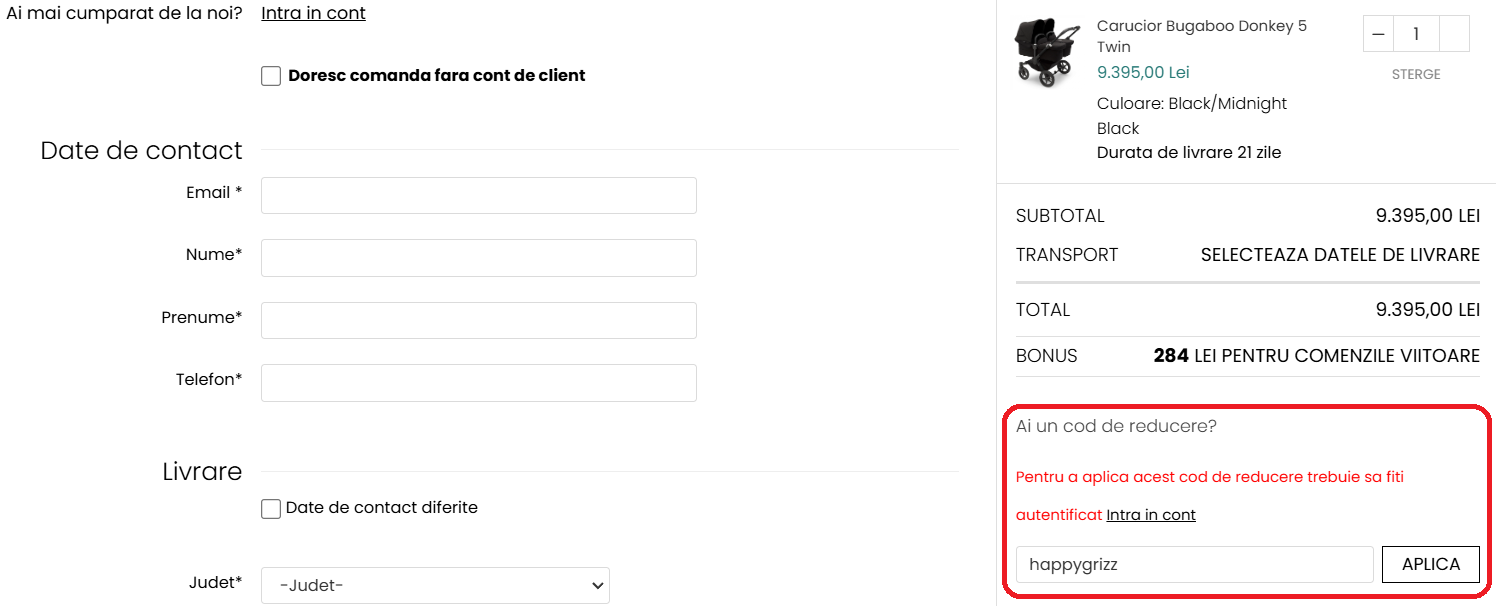Viewport: 1496px width, 606px height.
Task: Open the Judet county dropdown
Action: 435,585
